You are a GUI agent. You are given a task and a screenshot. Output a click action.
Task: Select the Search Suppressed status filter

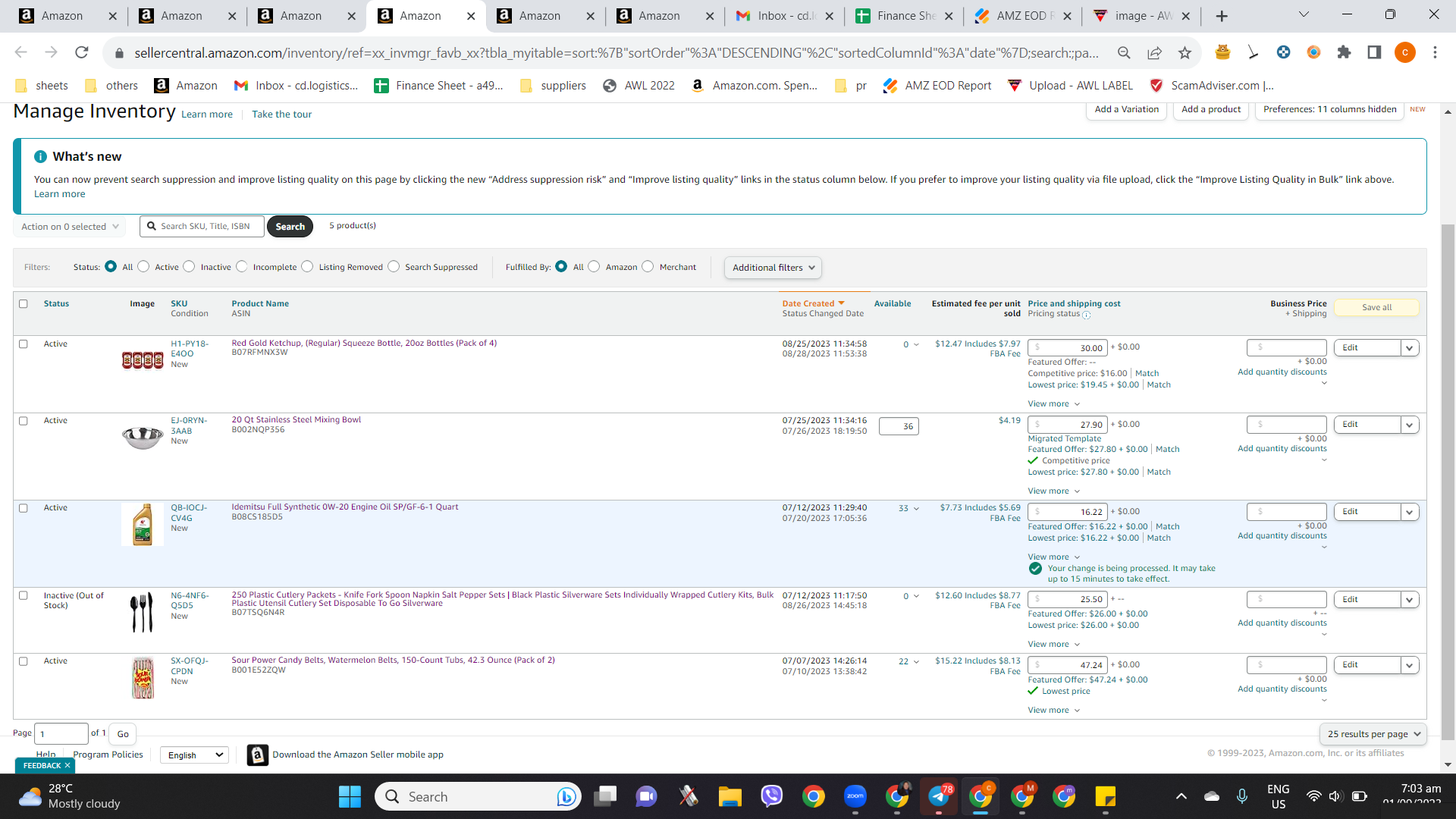(x=394, y=266)
